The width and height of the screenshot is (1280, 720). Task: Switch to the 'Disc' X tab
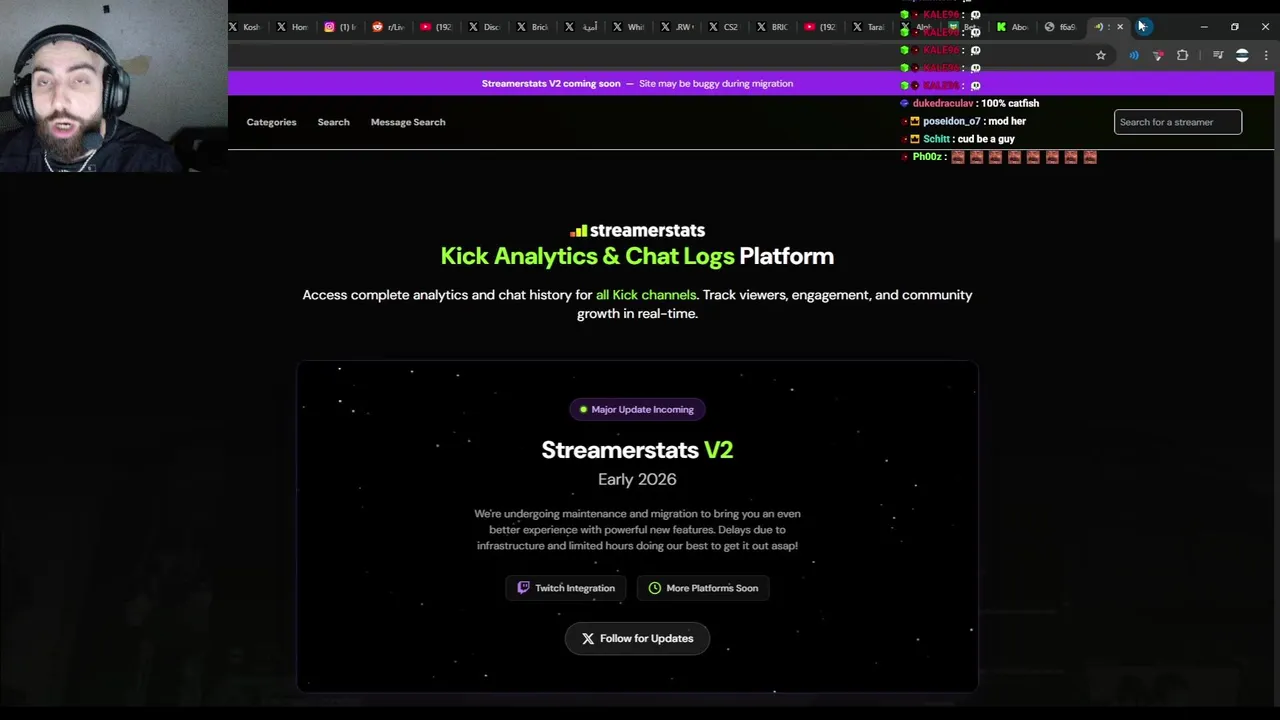(485, 27)
